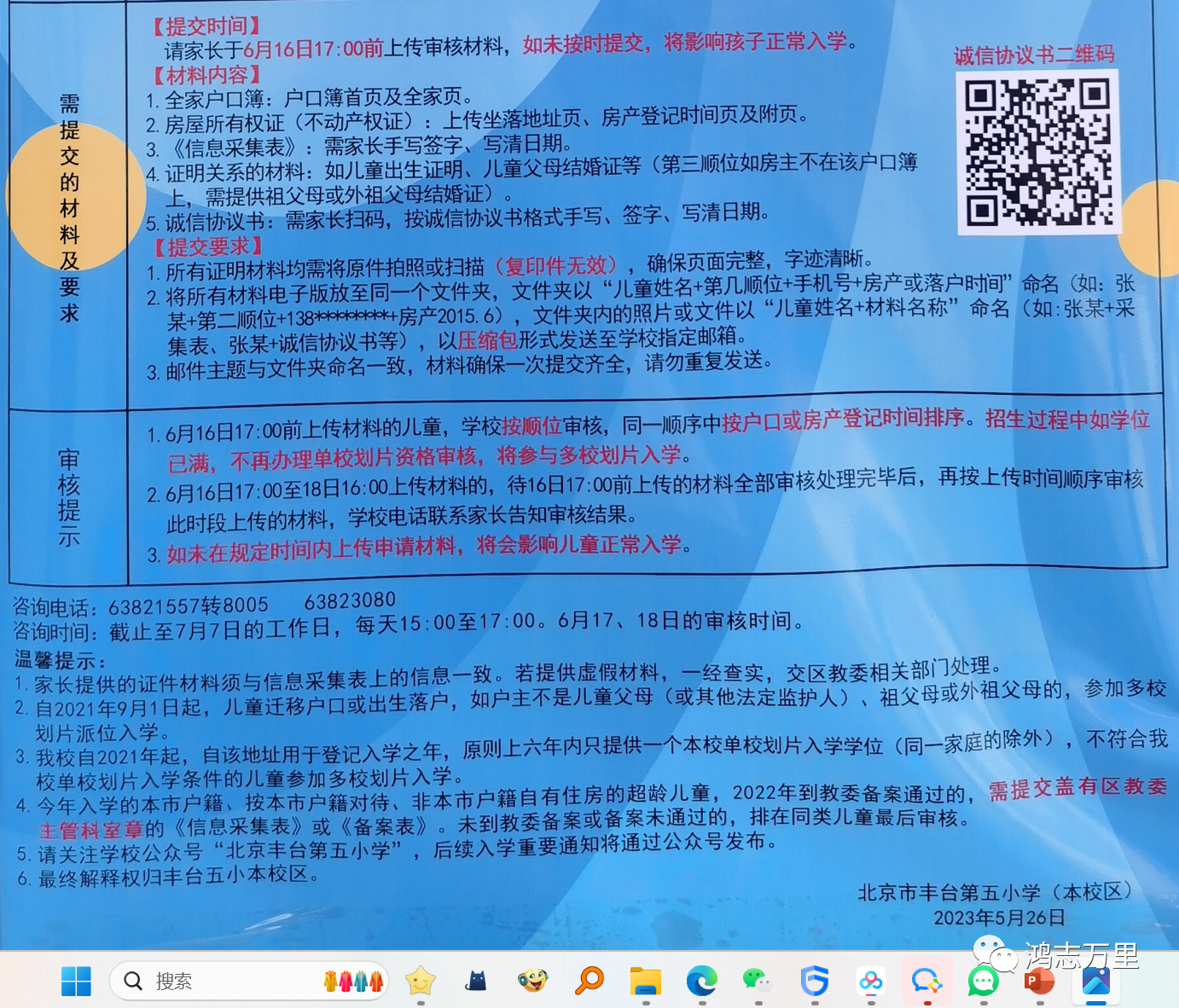Open the cartoon face with headphones app
1179x1008 pixels.
532,981
